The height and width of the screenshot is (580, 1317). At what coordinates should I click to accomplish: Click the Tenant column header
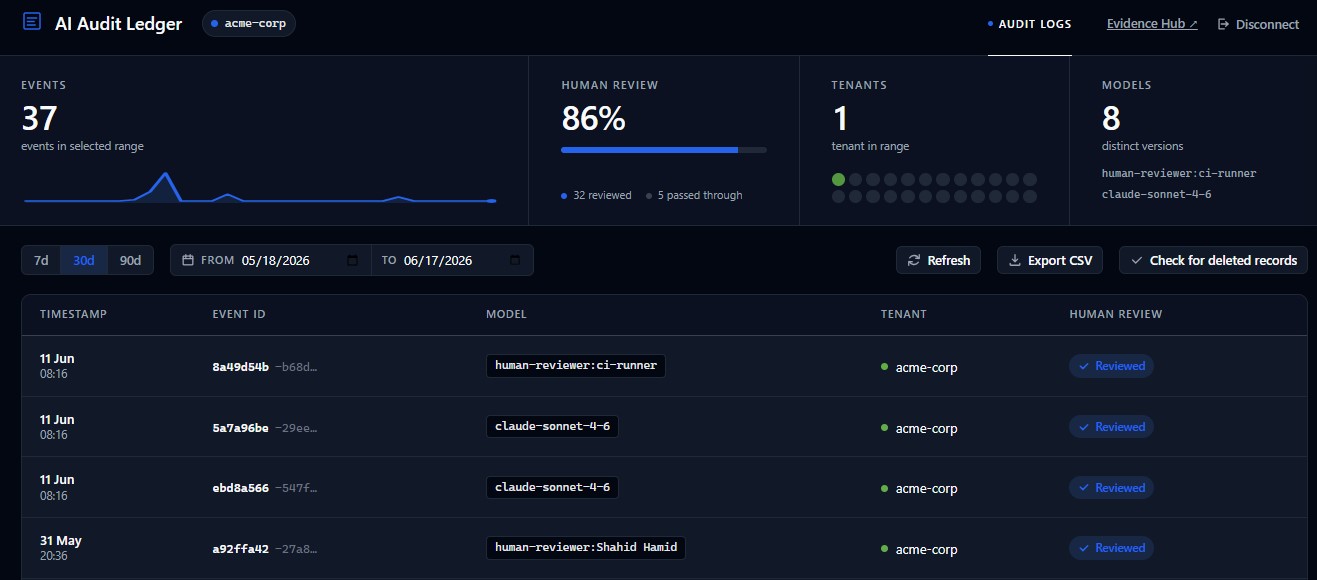[x=904, y=314]
